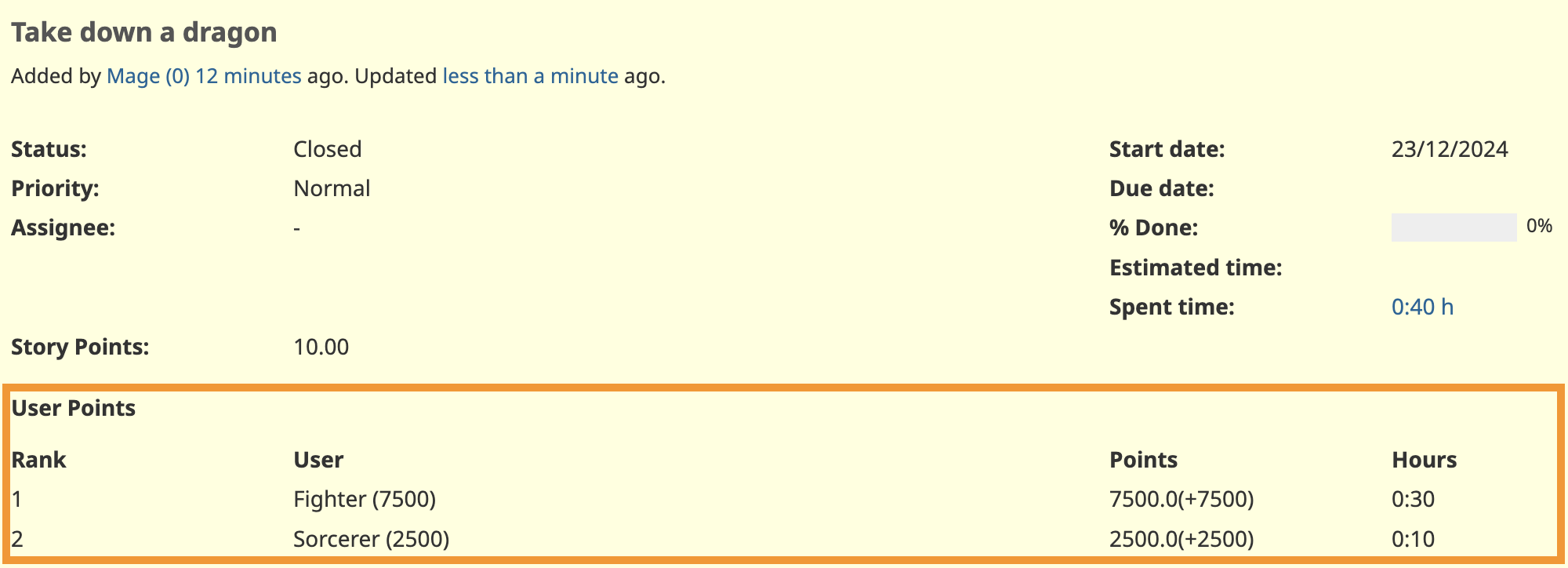Click the % Done progress bar
Viewport: 1568px width, 568px height.
tap(1454, 228)
